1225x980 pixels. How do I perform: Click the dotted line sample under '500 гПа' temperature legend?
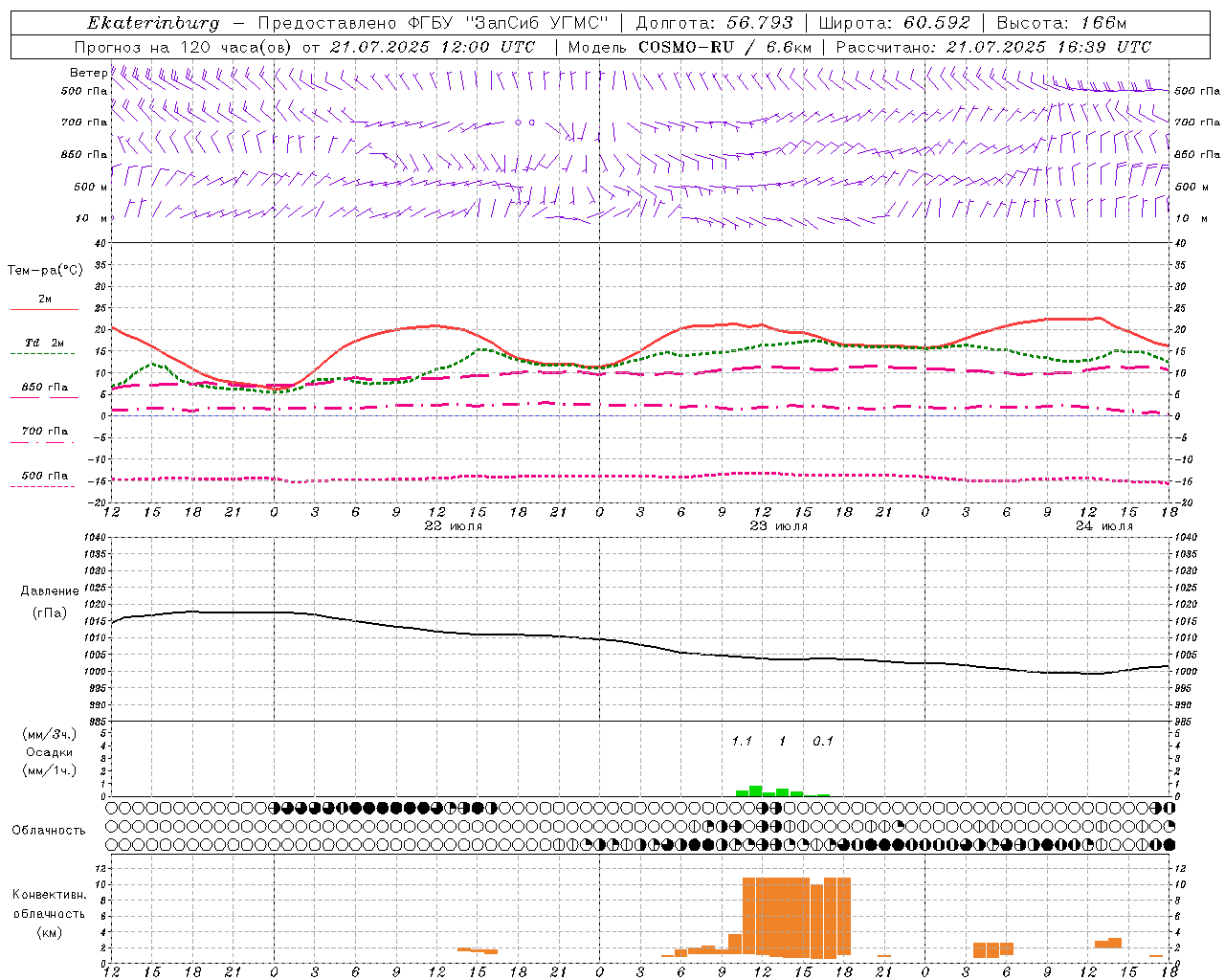pos(42,487)
